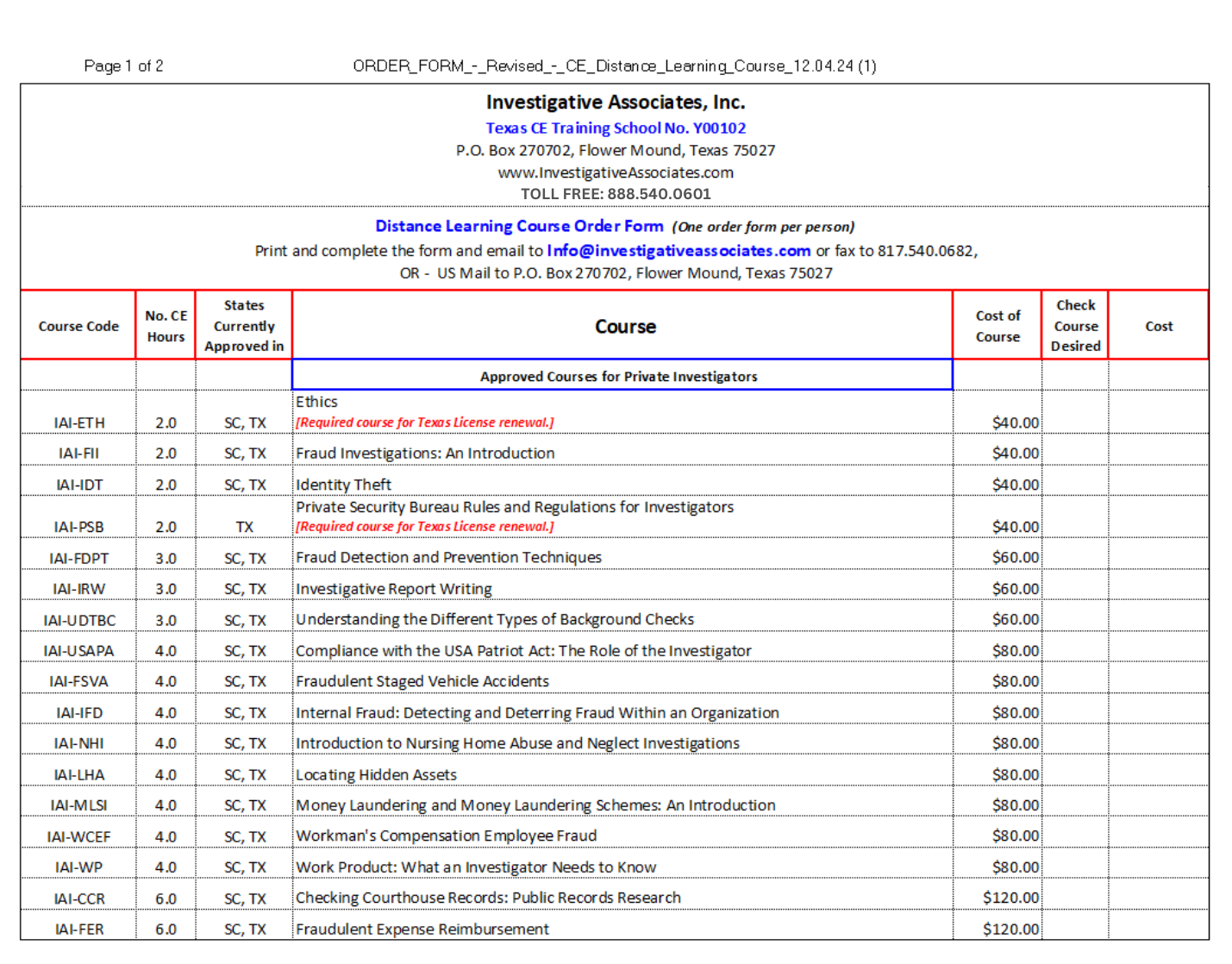Viewport: 1232px width, 964px height.
Task: Select the $120.00 price for Fraudulent Expense Reimbursement
Action: point(1011,929)
